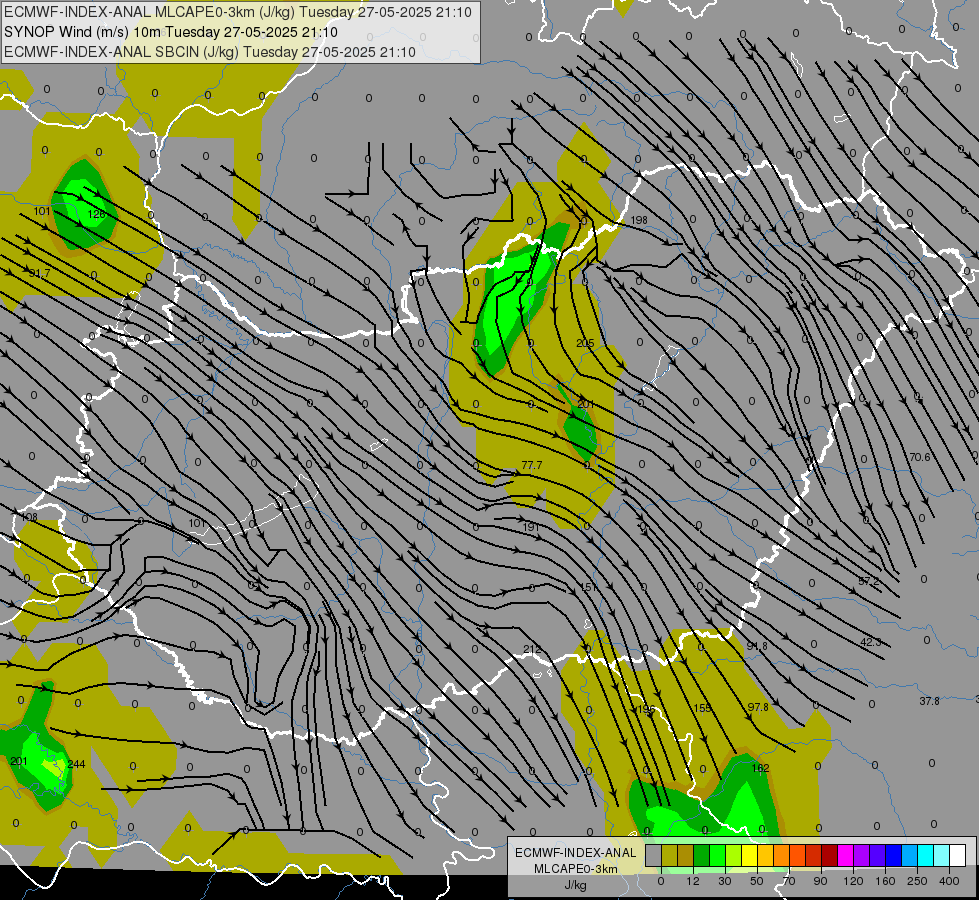Select the 151 value on the map
The height and width of the screenshot is (900, 979).
pos(589,587)
